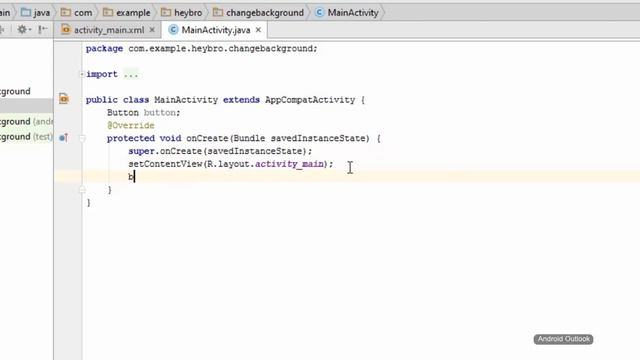This screenshot has height=360, width=640.
Task: Click the onCreate method name
Action: point(207,138)
